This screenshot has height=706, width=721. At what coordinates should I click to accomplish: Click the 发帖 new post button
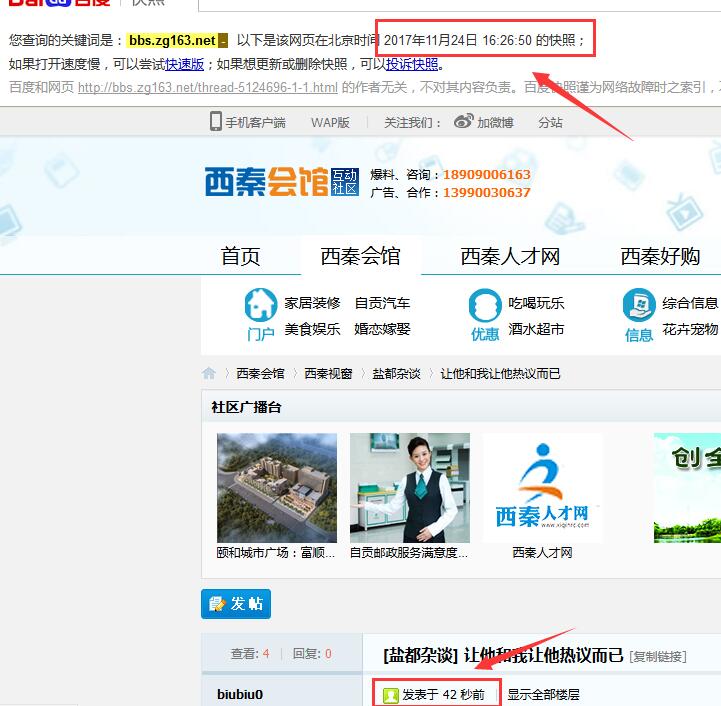coord(236,603)
